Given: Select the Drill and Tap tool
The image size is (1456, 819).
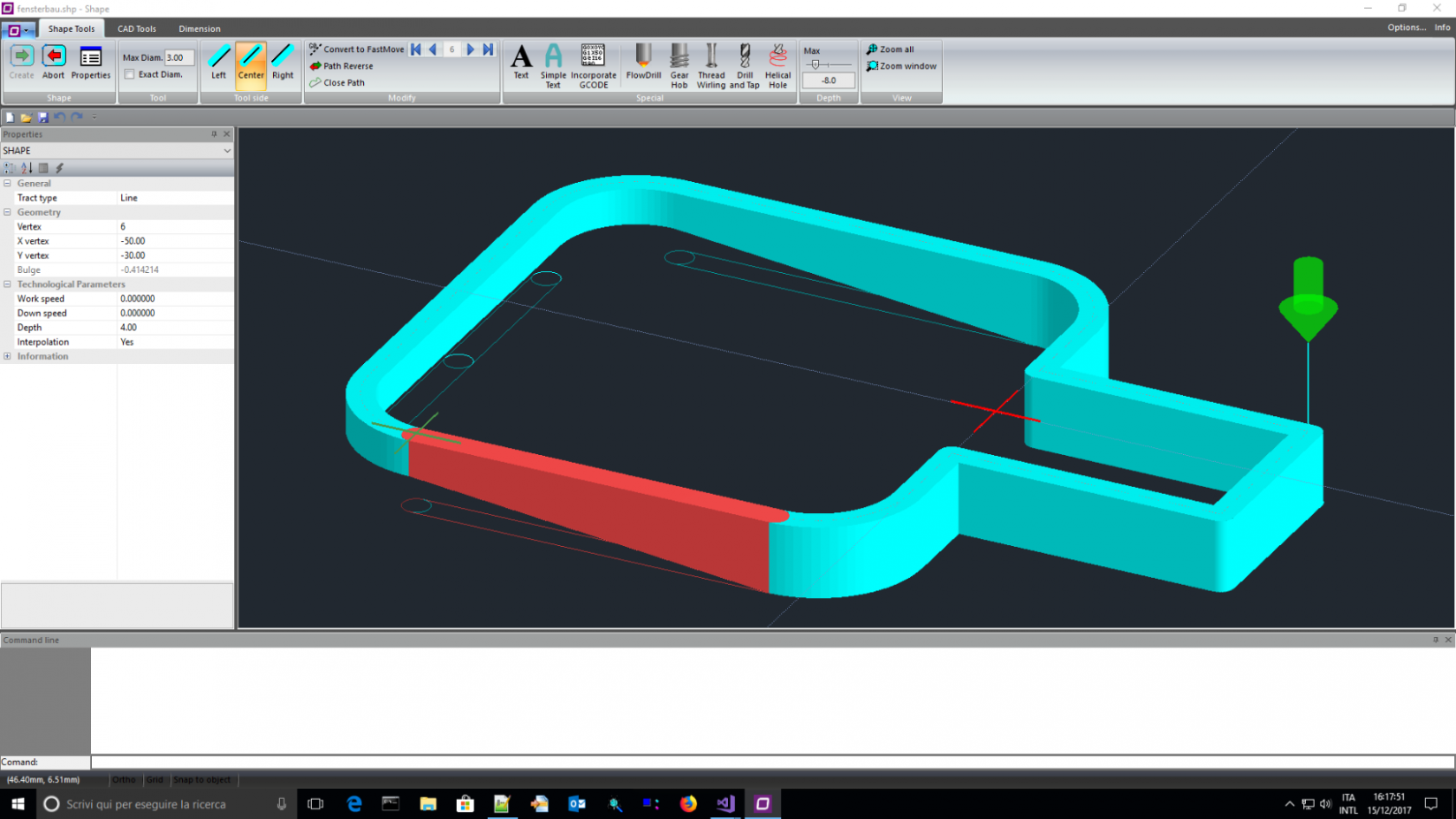Looking at the screenshot, I should [x=744, y=66].
